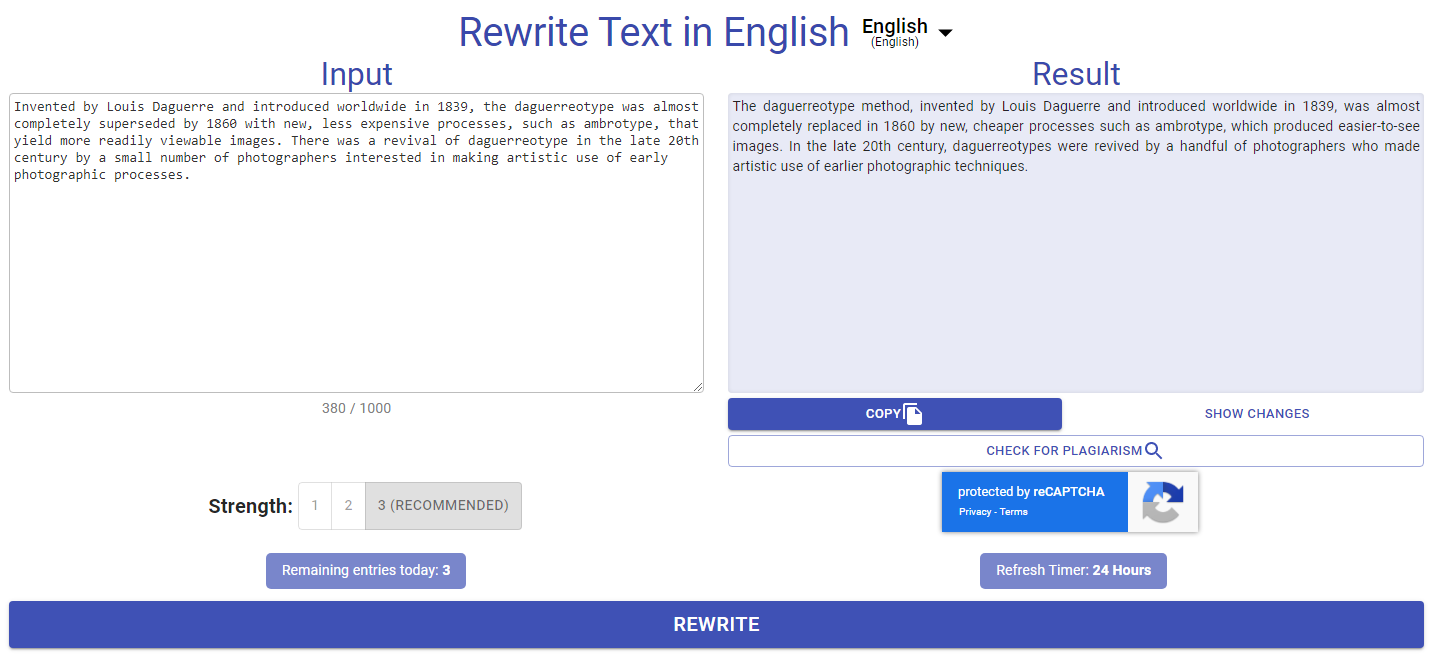Click the reCAPTCHA logo
The height and width of the screenshot is (666, 1431).
click(1162, 502)
